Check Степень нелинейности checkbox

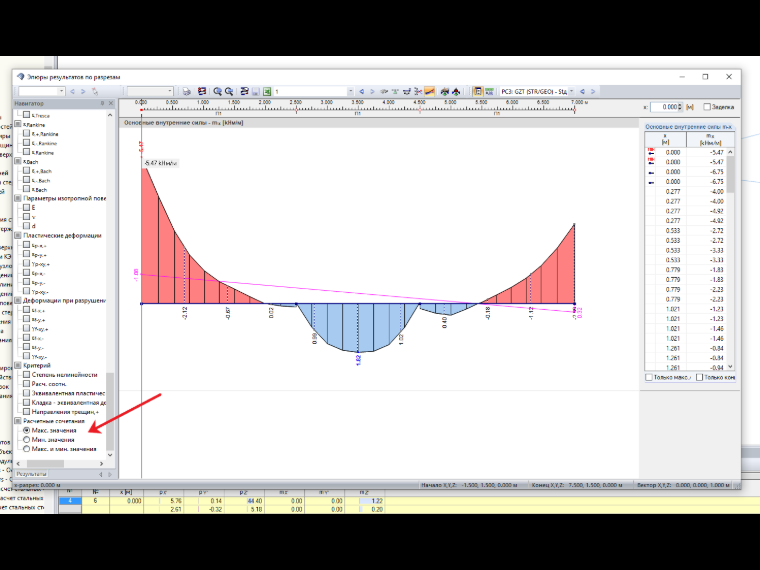tap(27, 375)
